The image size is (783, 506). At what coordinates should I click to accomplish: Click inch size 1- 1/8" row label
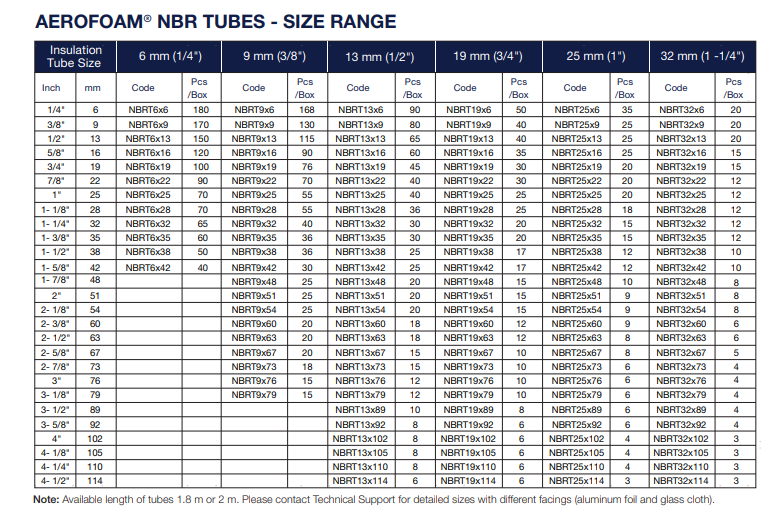[55, 210]
